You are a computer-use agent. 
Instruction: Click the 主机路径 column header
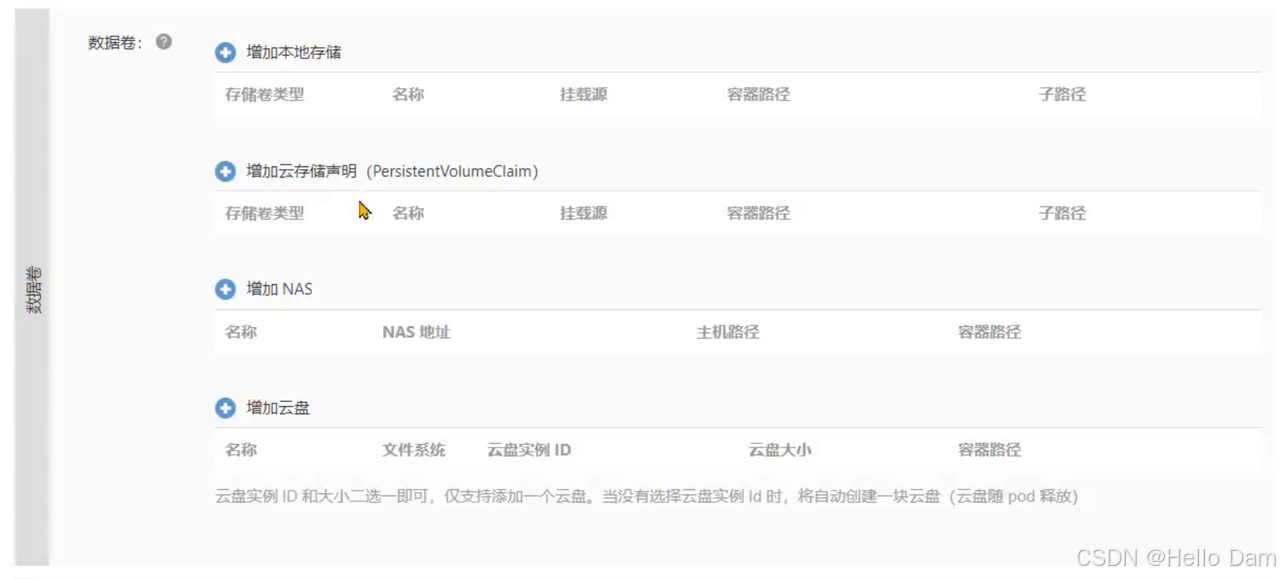pyautogui.click(x=727, y=332)
